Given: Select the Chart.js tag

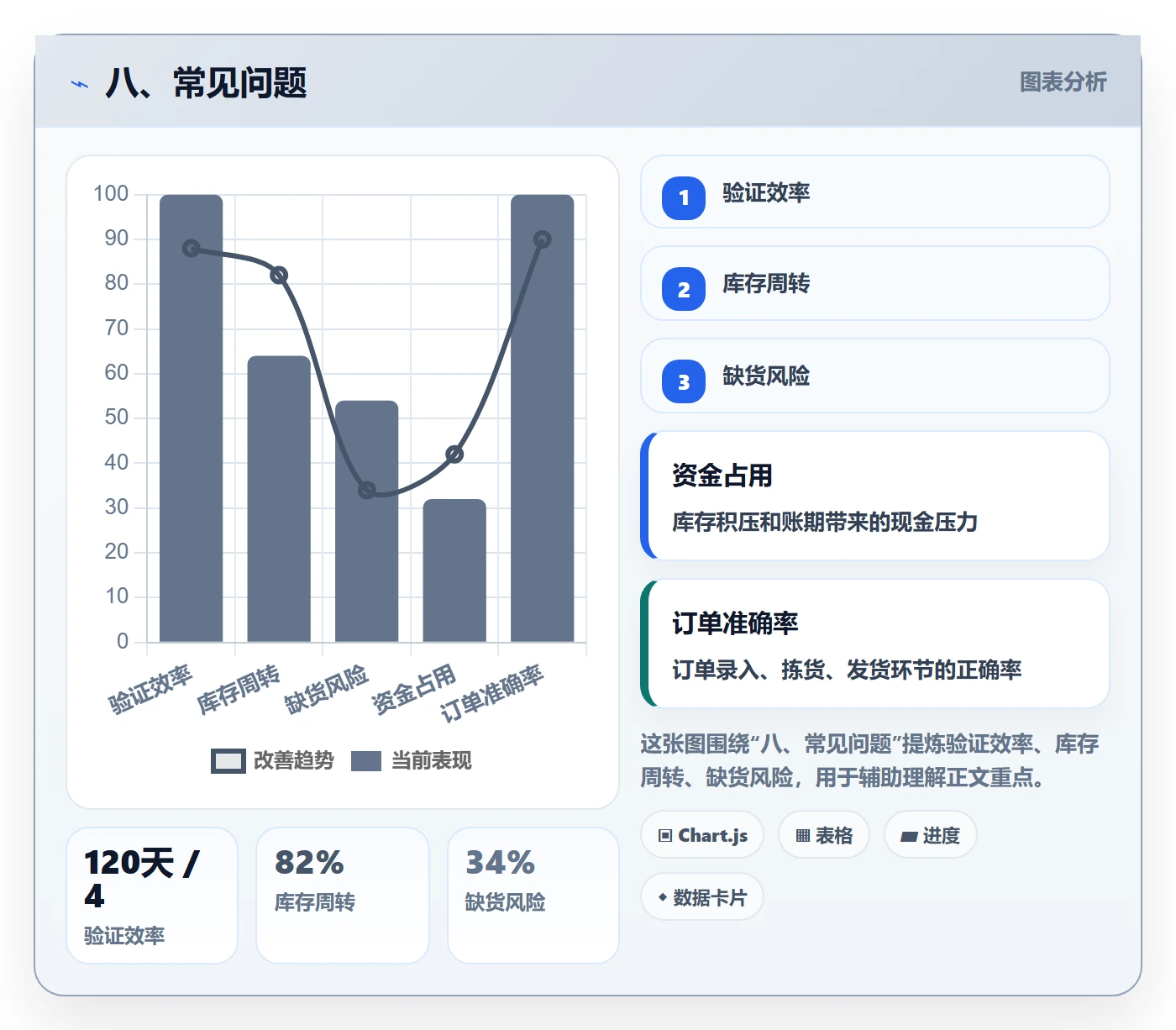Looking at the screenshot, I should coord(702,835).
